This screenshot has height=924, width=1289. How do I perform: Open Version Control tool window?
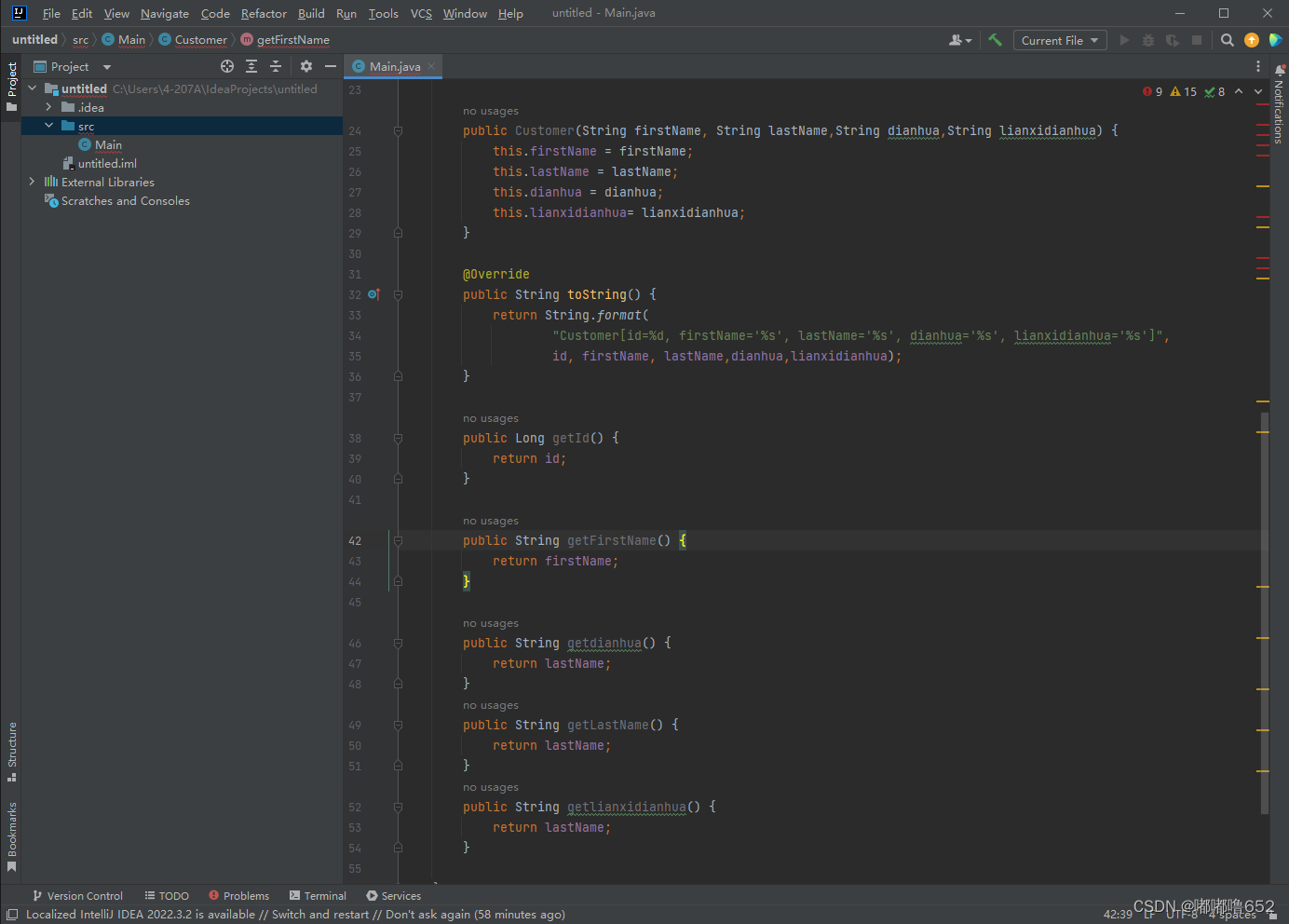point(77,896)
